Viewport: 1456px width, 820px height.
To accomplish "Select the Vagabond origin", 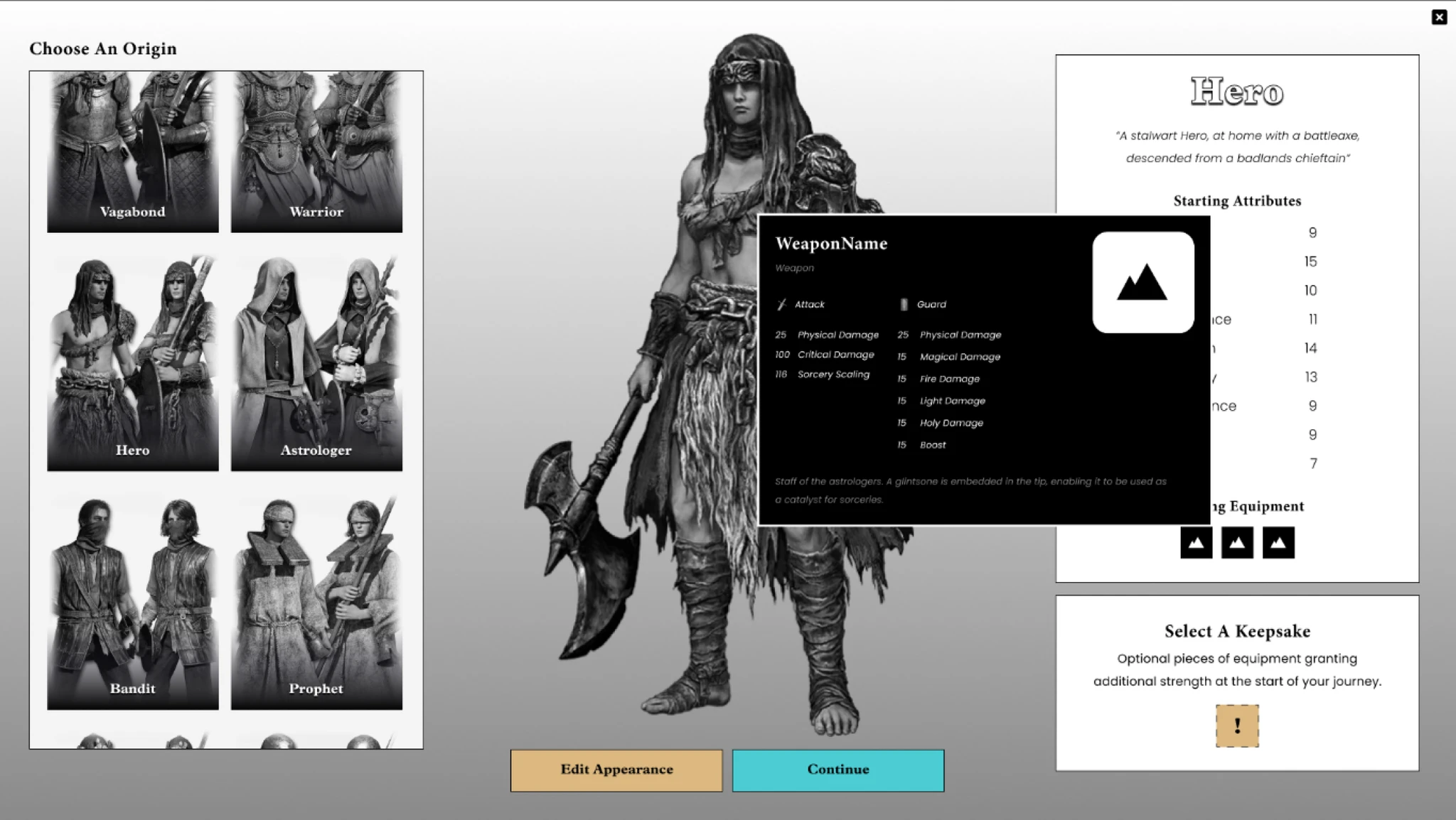I will pyautogui.click(x=133, y=151).
